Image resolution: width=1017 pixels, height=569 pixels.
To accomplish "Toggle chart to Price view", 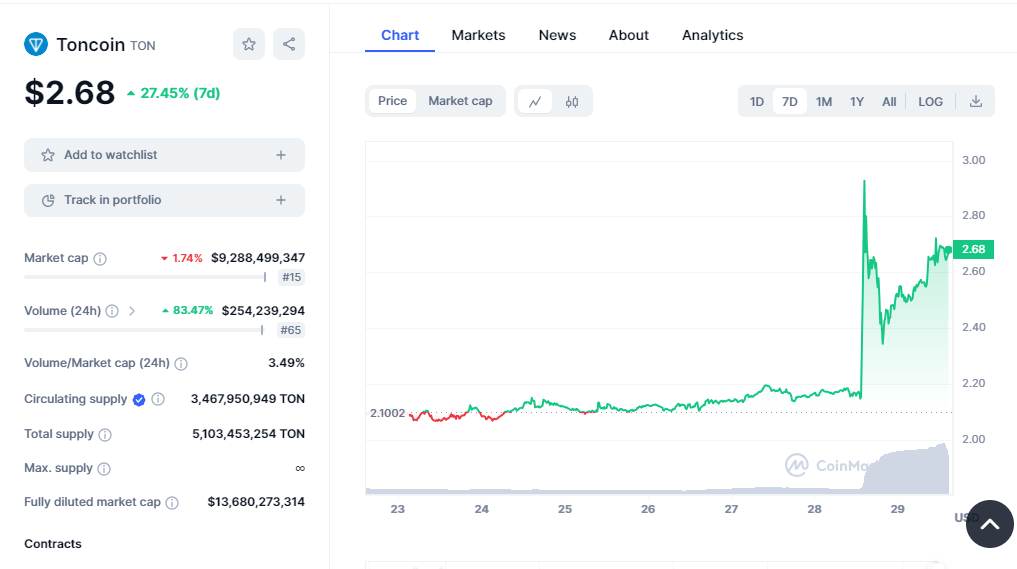I will [392, 101].
